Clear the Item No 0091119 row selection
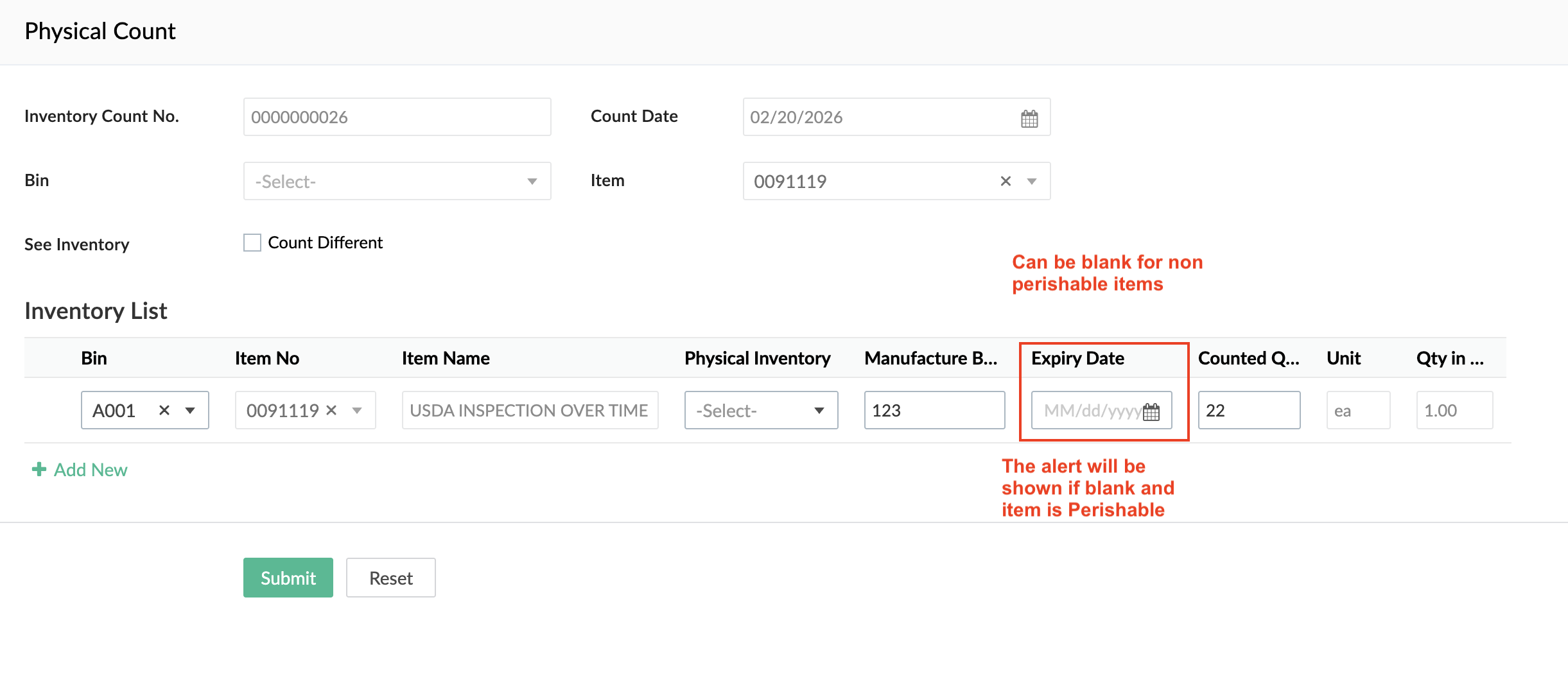 point(331,411)
